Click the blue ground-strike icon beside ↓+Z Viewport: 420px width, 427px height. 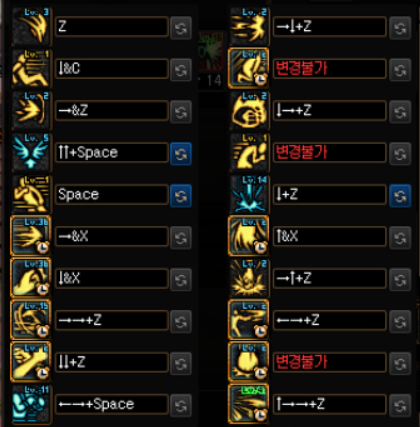pos(249,194)
